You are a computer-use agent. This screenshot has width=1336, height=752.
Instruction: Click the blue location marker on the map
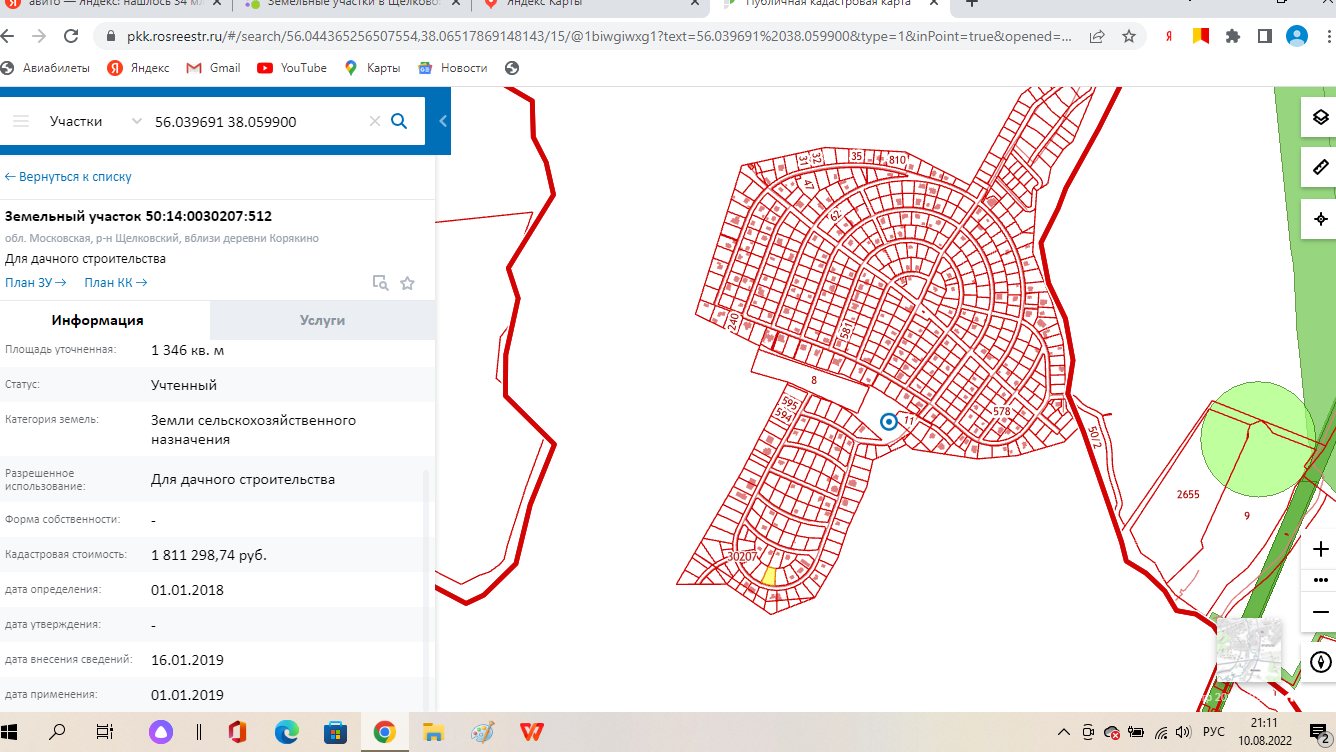point(888,422)
